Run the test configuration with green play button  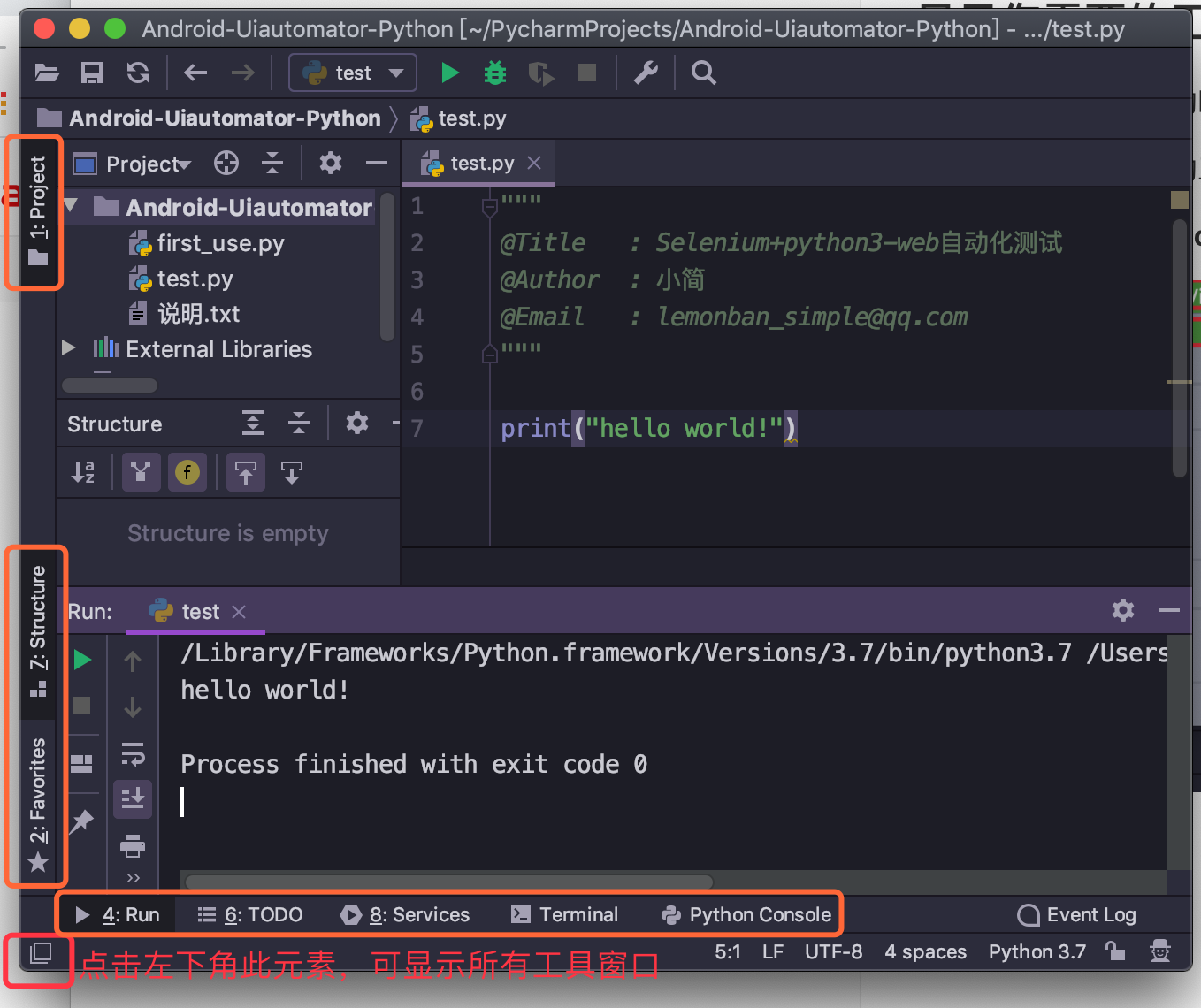(449, 73)
